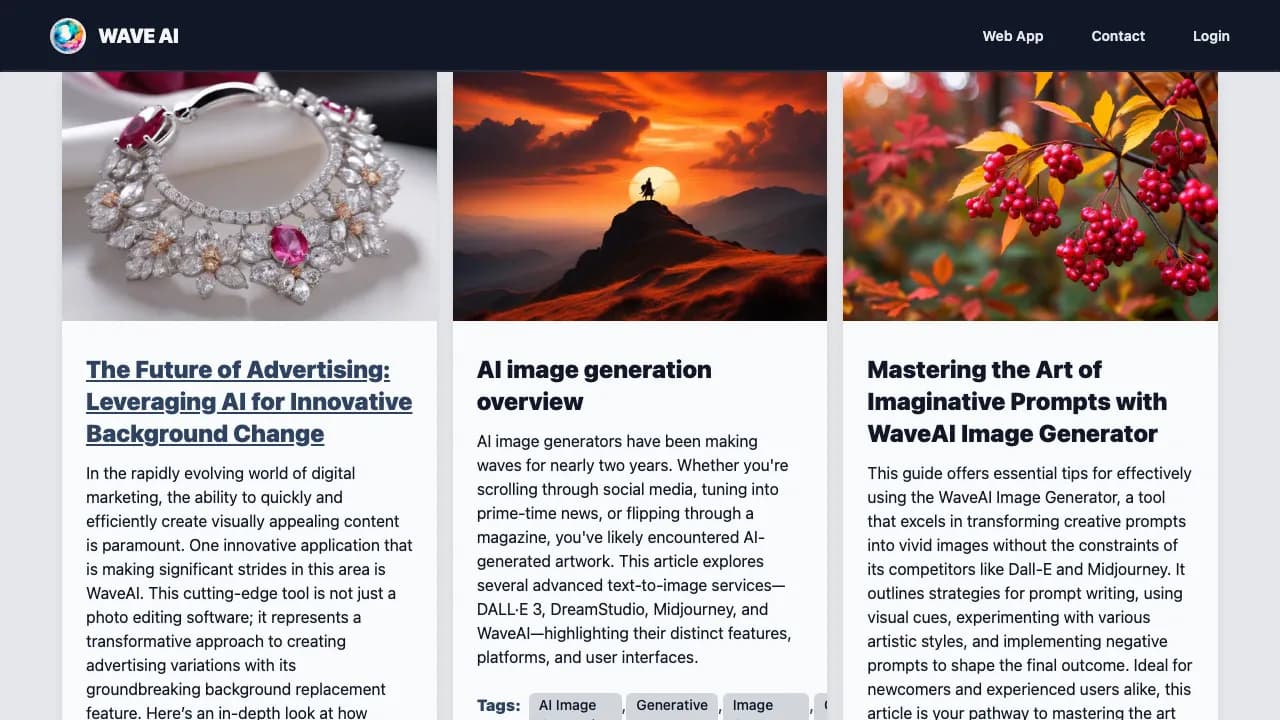Open Mastering the Art of Imaginative Prompts title

tap(1017, 401)
